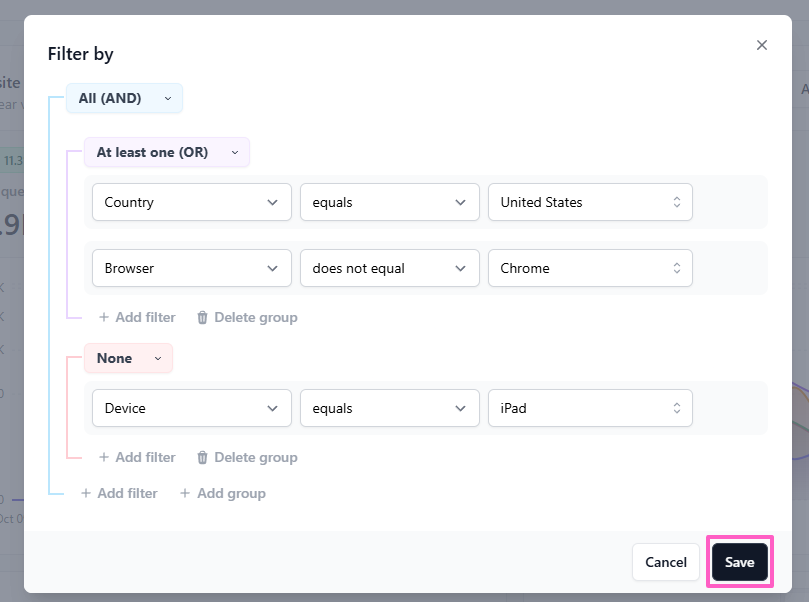The image size is (809, 602).
Task: Delete the At least one (OR) group
Action: [247, 317]
